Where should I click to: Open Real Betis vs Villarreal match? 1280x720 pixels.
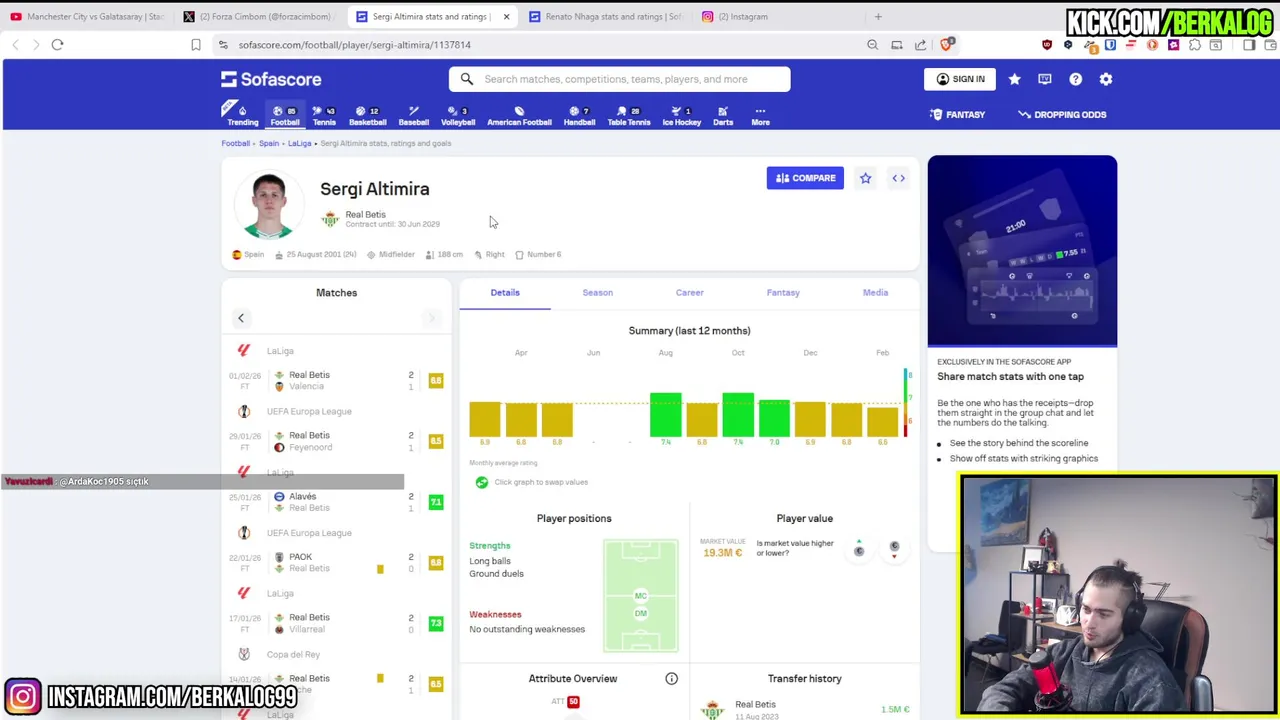pos(336,623)
